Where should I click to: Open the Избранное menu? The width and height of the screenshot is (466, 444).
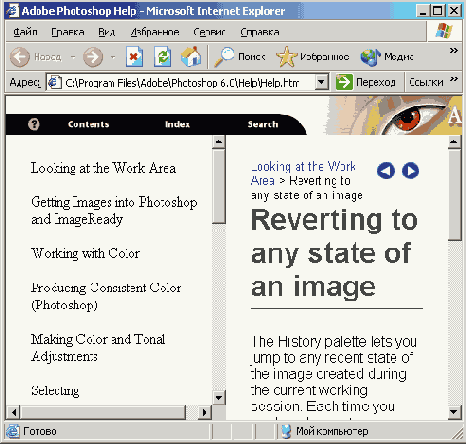[155, 32]
